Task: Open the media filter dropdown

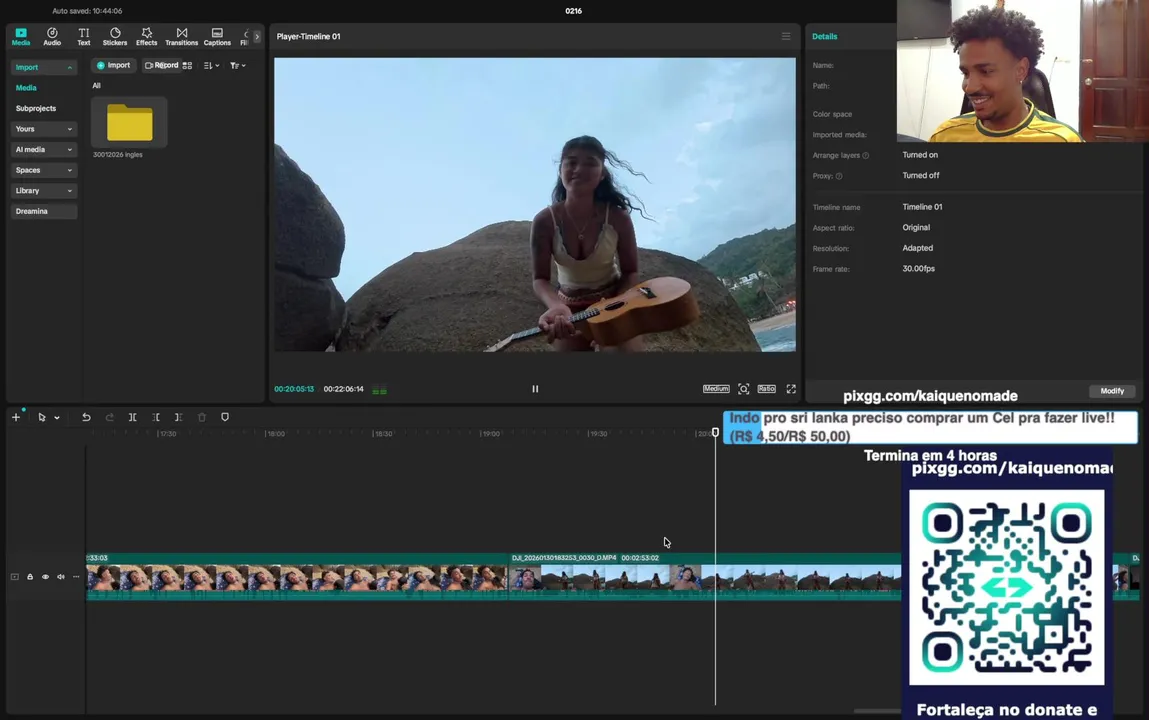Action: 237,66
